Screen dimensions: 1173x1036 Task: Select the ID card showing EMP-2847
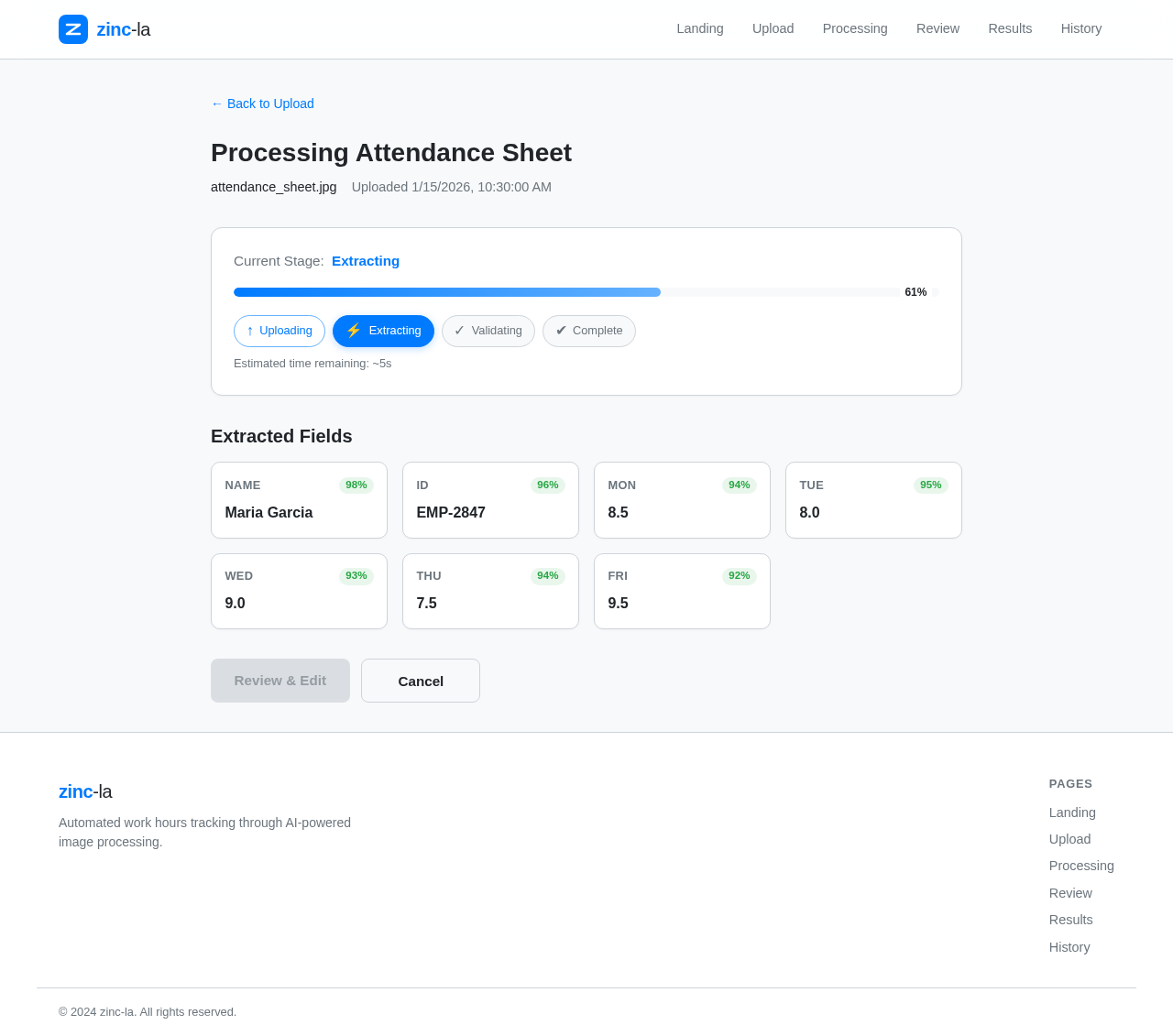pyautogui.click(x=490, y=500)
